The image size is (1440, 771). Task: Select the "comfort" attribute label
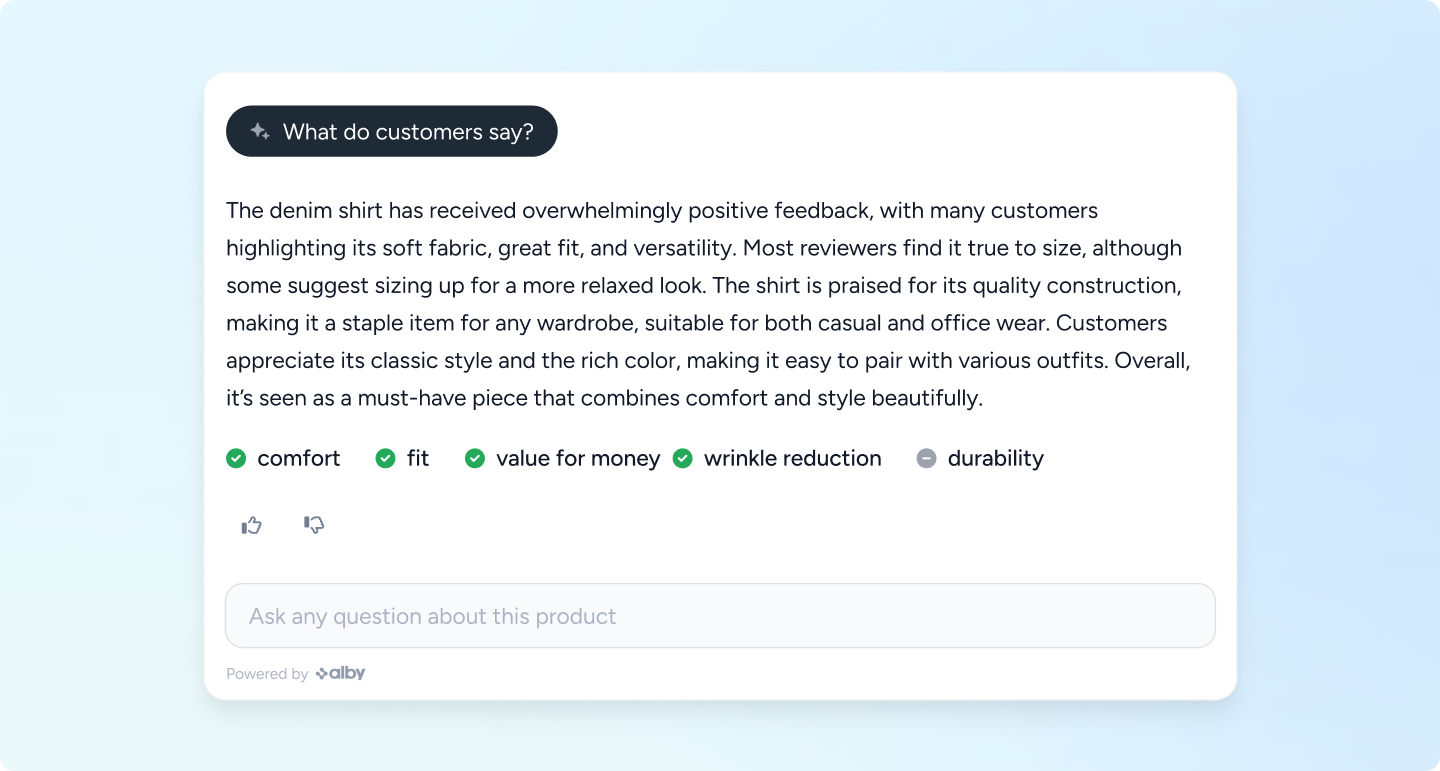(x=298, y=458)
